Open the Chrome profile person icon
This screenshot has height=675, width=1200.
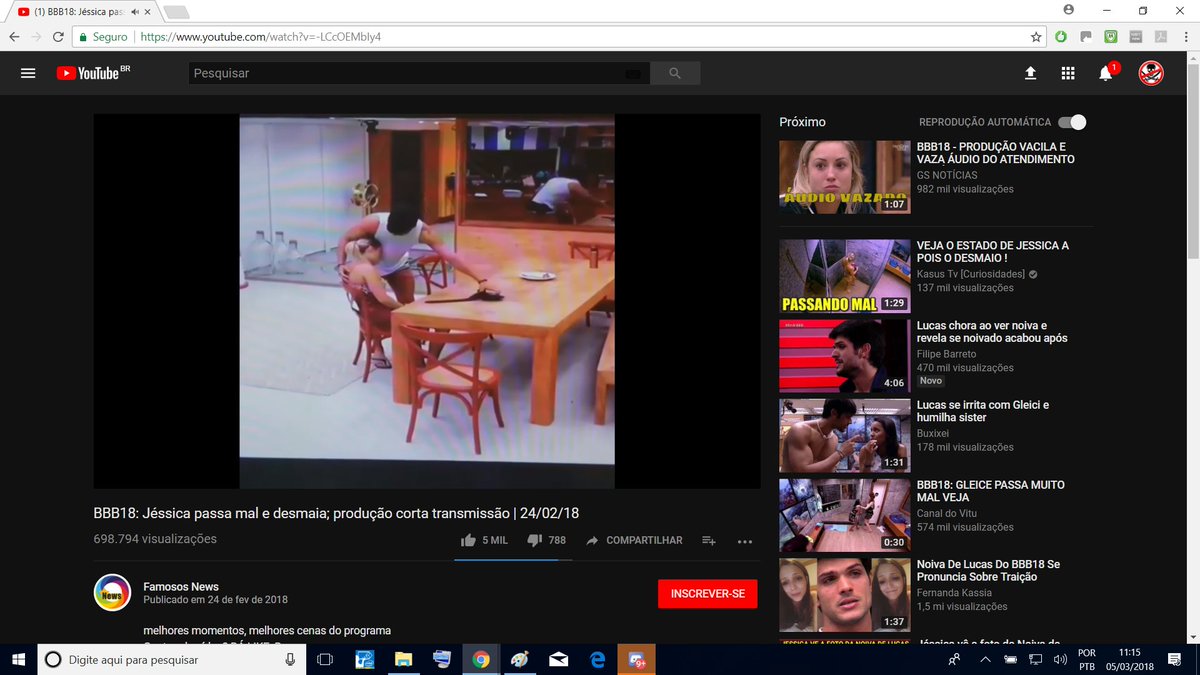pos(1068,10)
